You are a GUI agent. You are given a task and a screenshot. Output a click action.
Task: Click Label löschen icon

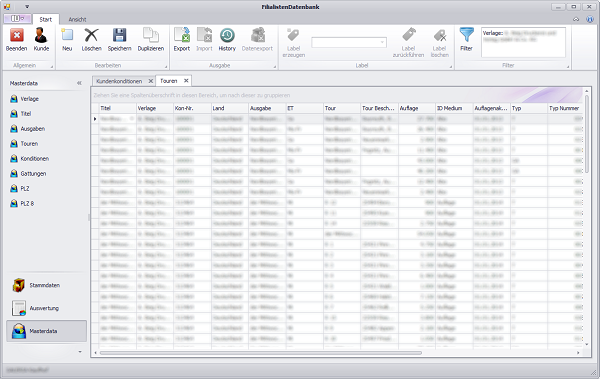pyautogui.click(x=439, y=35)
